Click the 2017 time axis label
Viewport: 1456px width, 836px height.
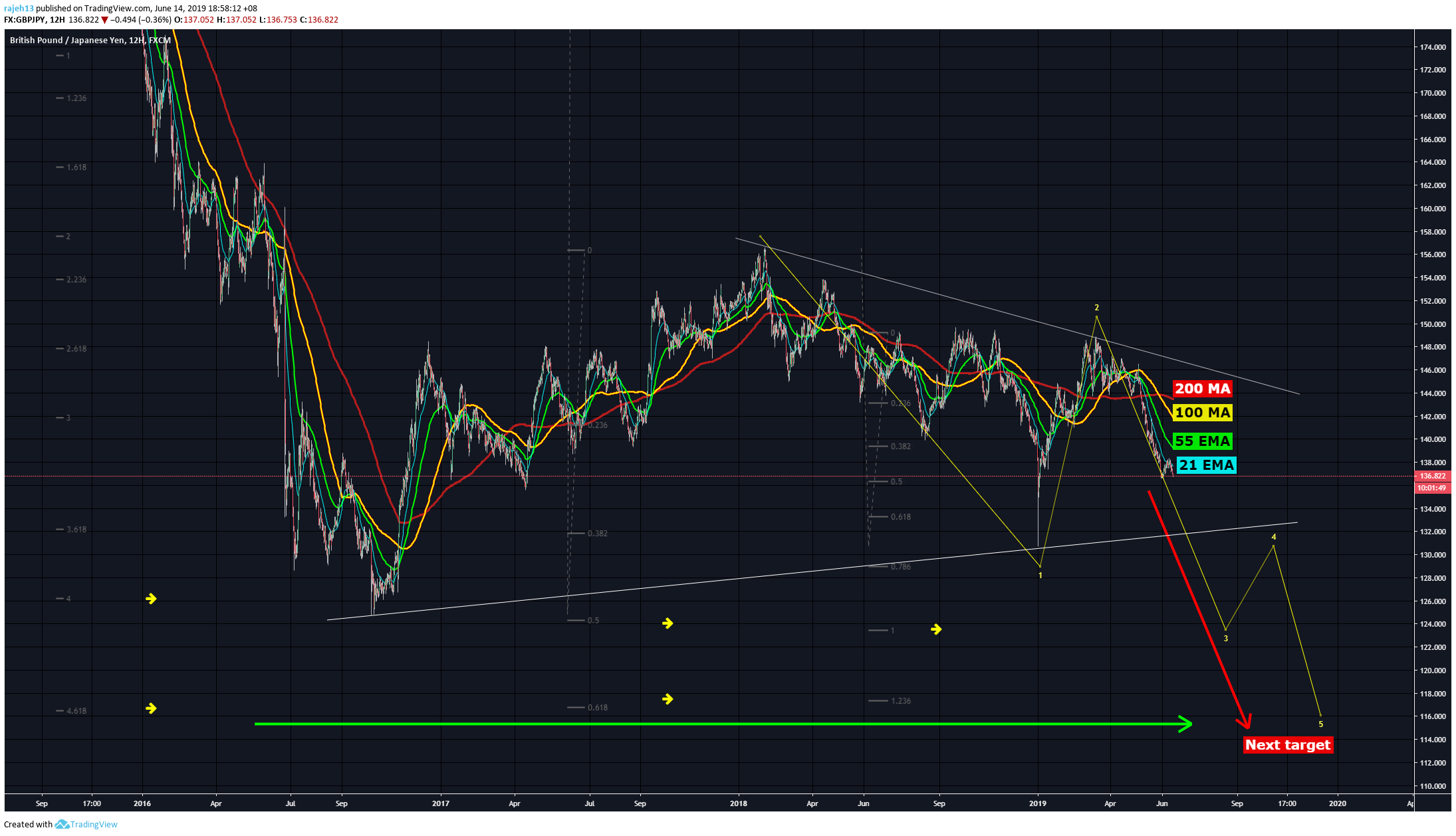click(x=441, y=803)
